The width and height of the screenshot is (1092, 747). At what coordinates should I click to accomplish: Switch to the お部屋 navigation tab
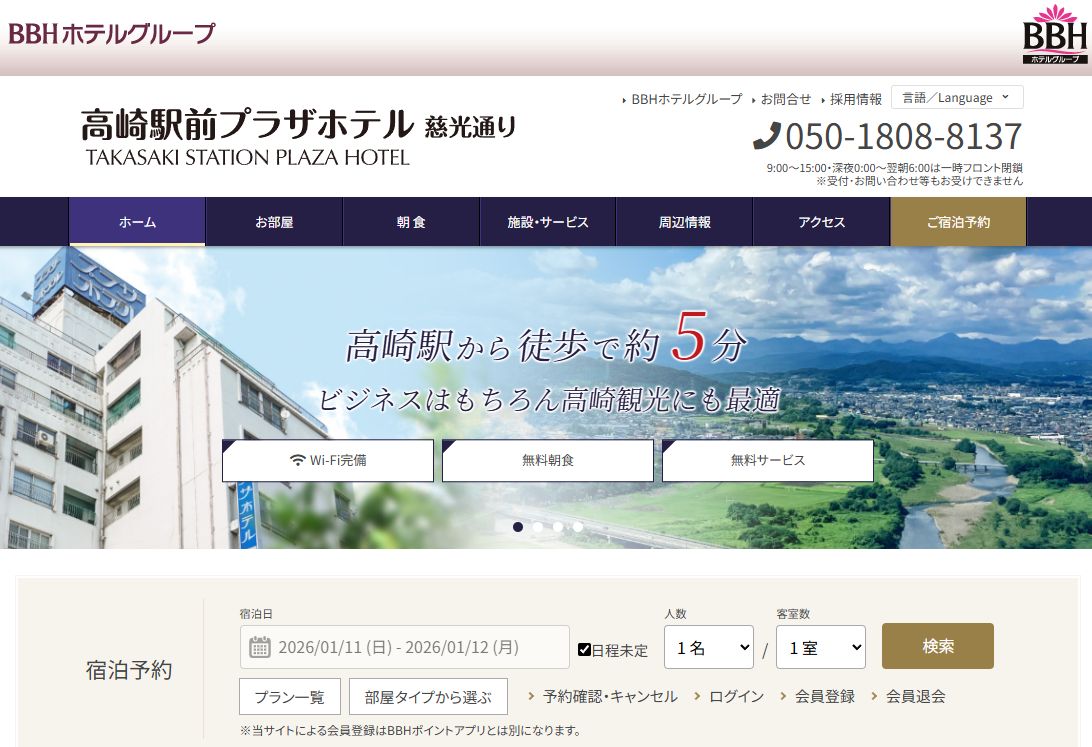(x=274, y=222)
